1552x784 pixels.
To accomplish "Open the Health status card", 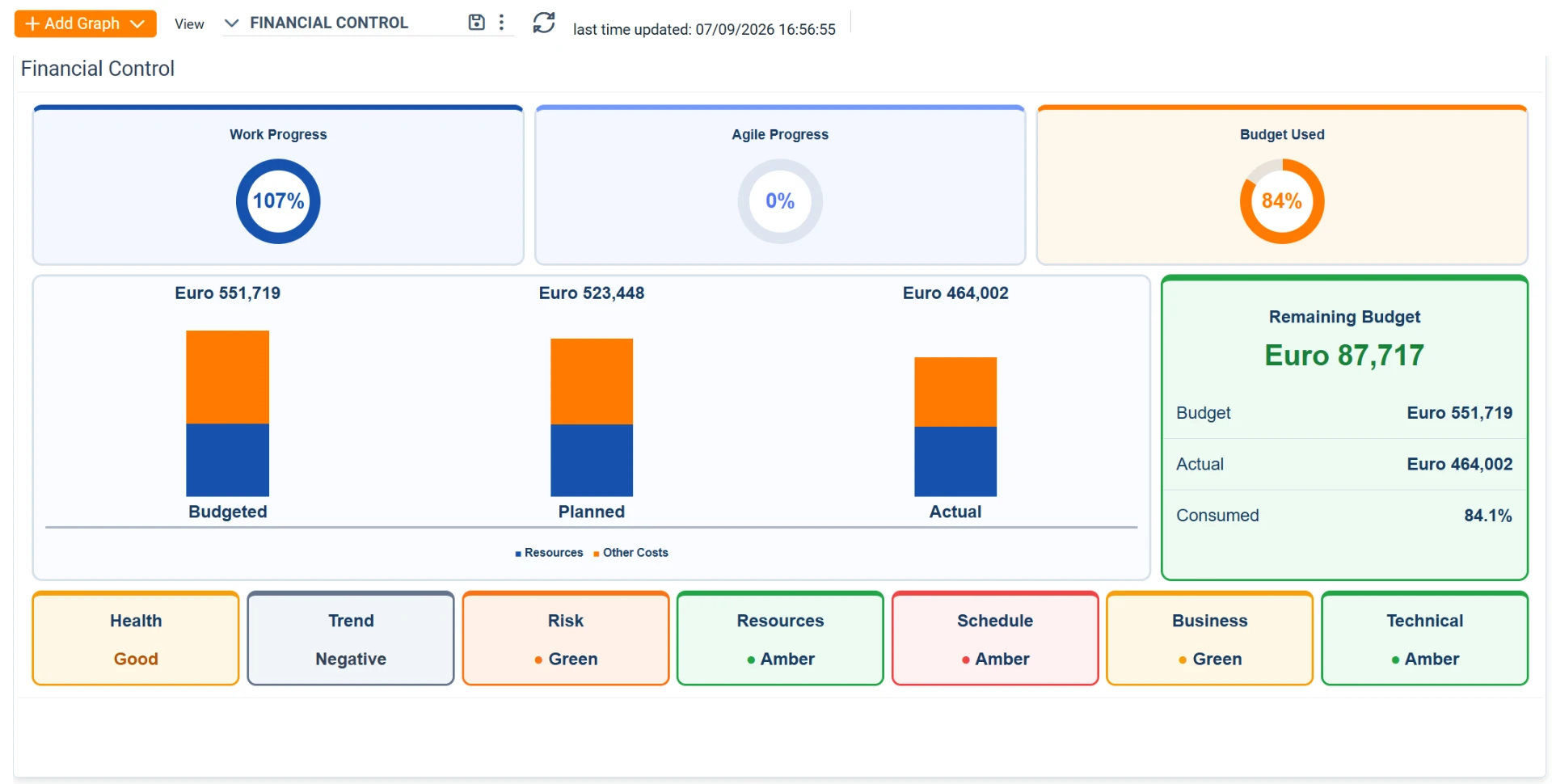I will click(x=136, y=639).
